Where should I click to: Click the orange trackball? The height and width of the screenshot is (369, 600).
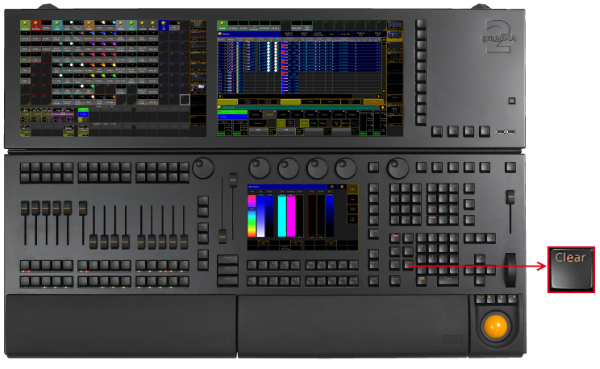coord(496,326)
